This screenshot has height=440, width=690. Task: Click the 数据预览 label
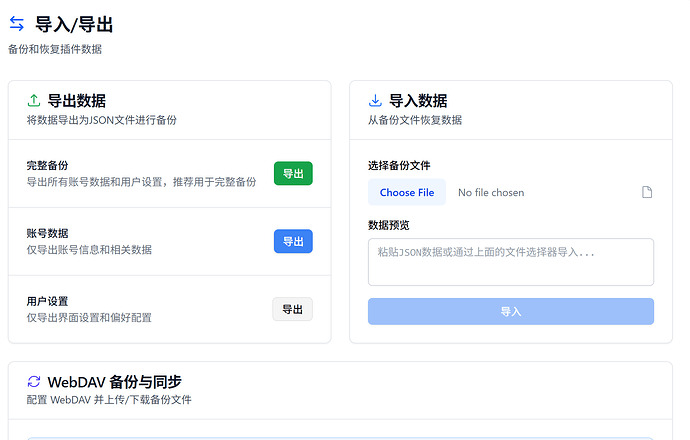click(389, 225)
